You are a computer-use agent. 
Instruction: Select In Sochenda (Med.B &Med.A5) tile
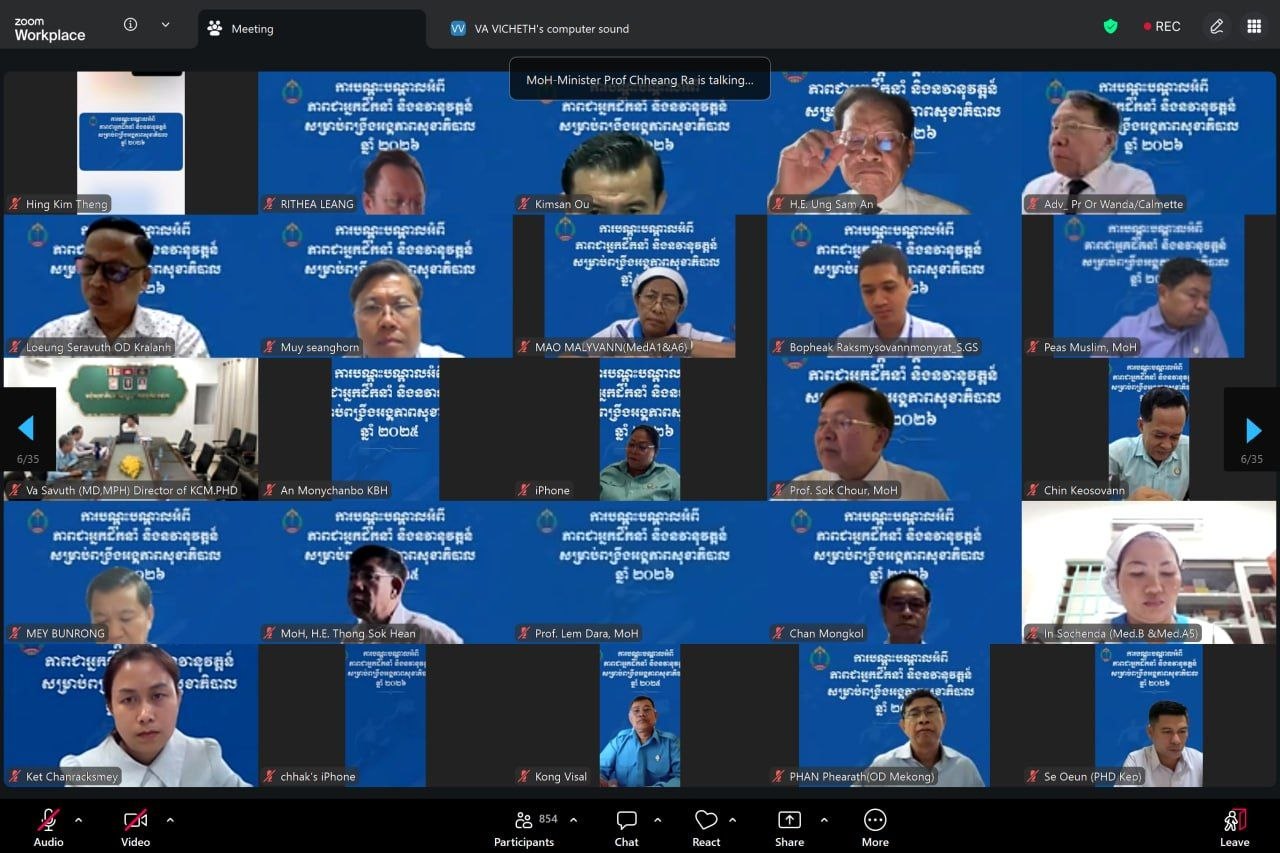tap(1149, 572)
